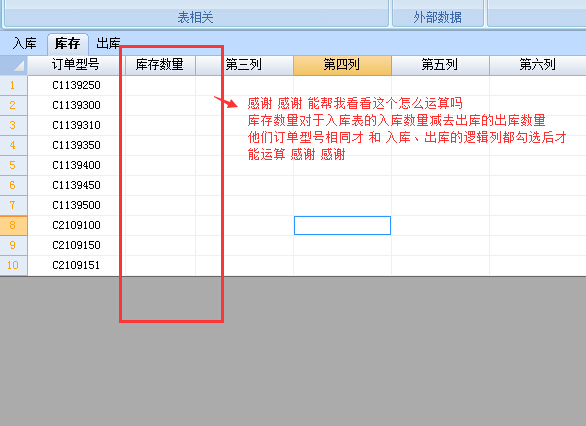
Task: Click the select-all corner triangle of grid
Action: click(x=13, y=65)
